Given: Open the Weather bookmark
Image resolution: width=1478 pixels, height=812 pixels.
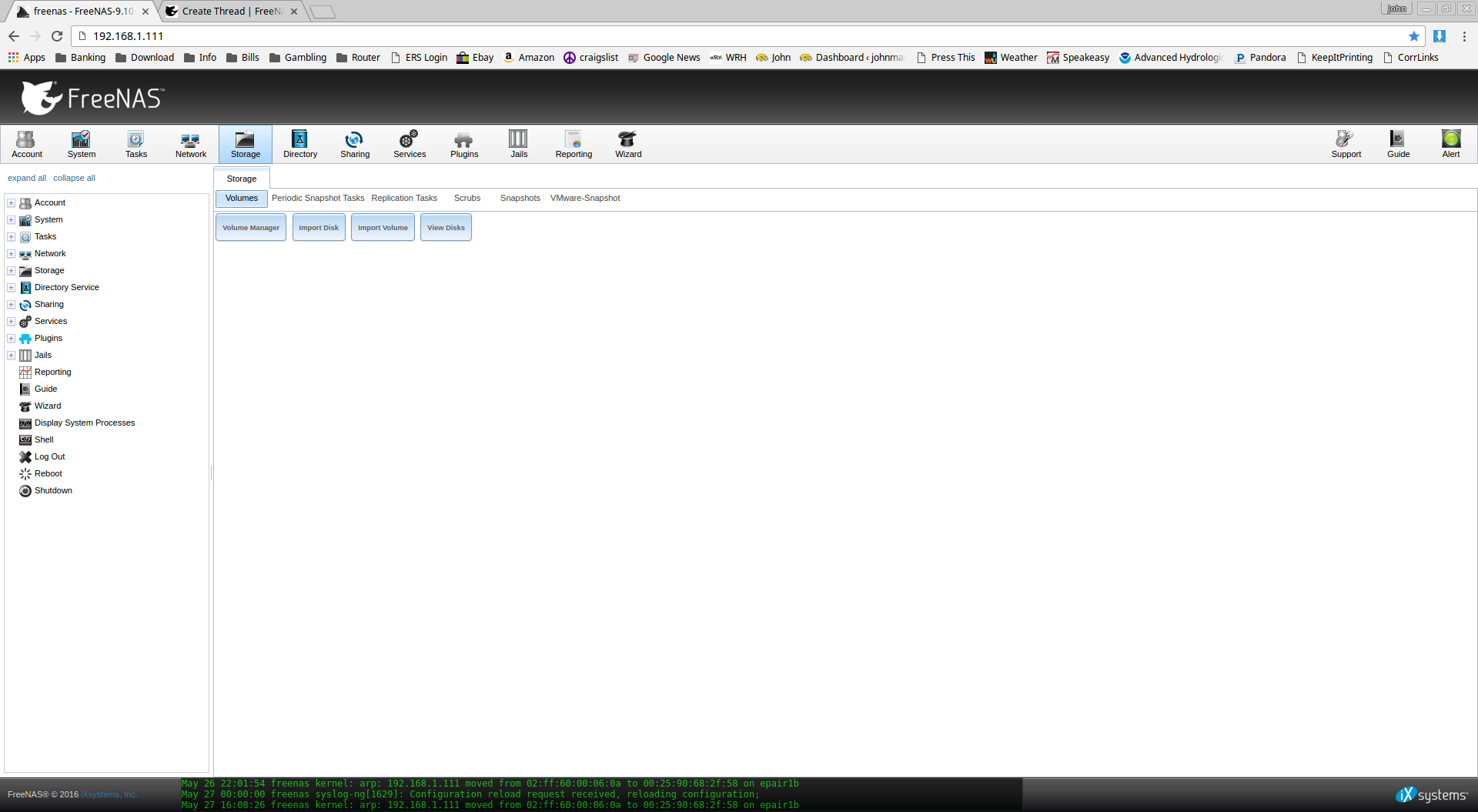Looking at the screenshot, I should coord(1011,58).
